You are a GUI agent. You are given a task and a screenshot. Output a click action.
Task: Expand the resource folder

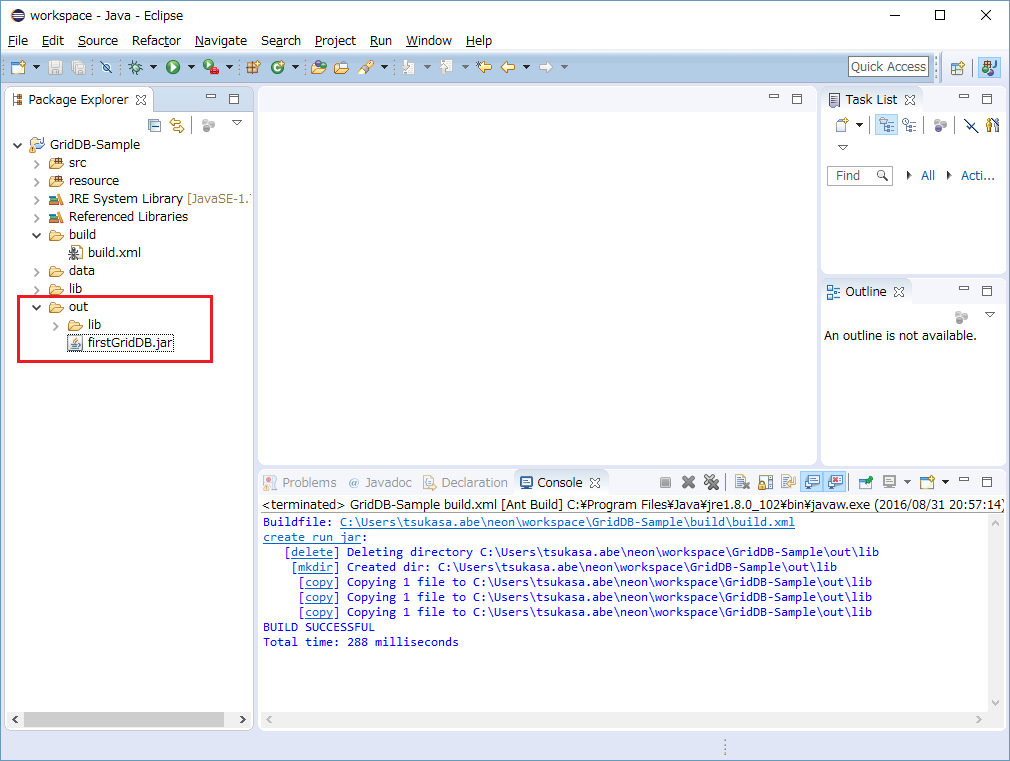37,182
